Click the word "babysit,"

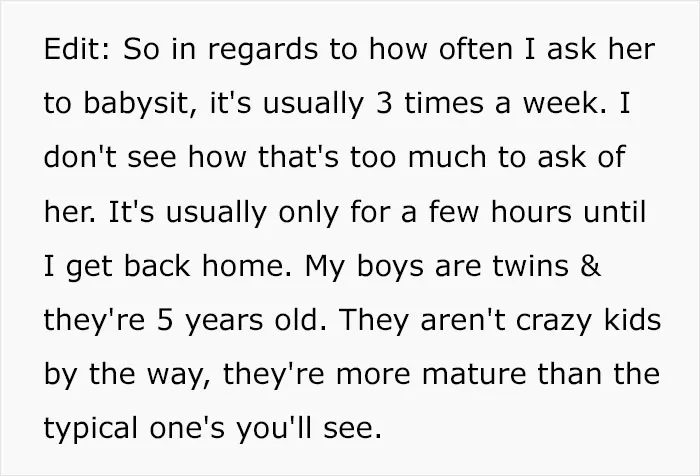pos(140,105)
